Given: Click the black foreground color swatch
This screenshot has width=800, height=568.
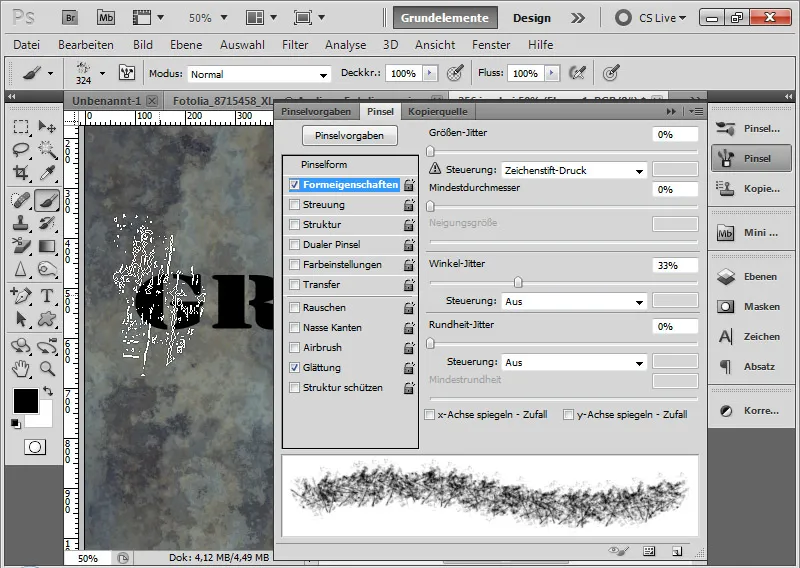Looking at the screenshot, I should 26,401.
